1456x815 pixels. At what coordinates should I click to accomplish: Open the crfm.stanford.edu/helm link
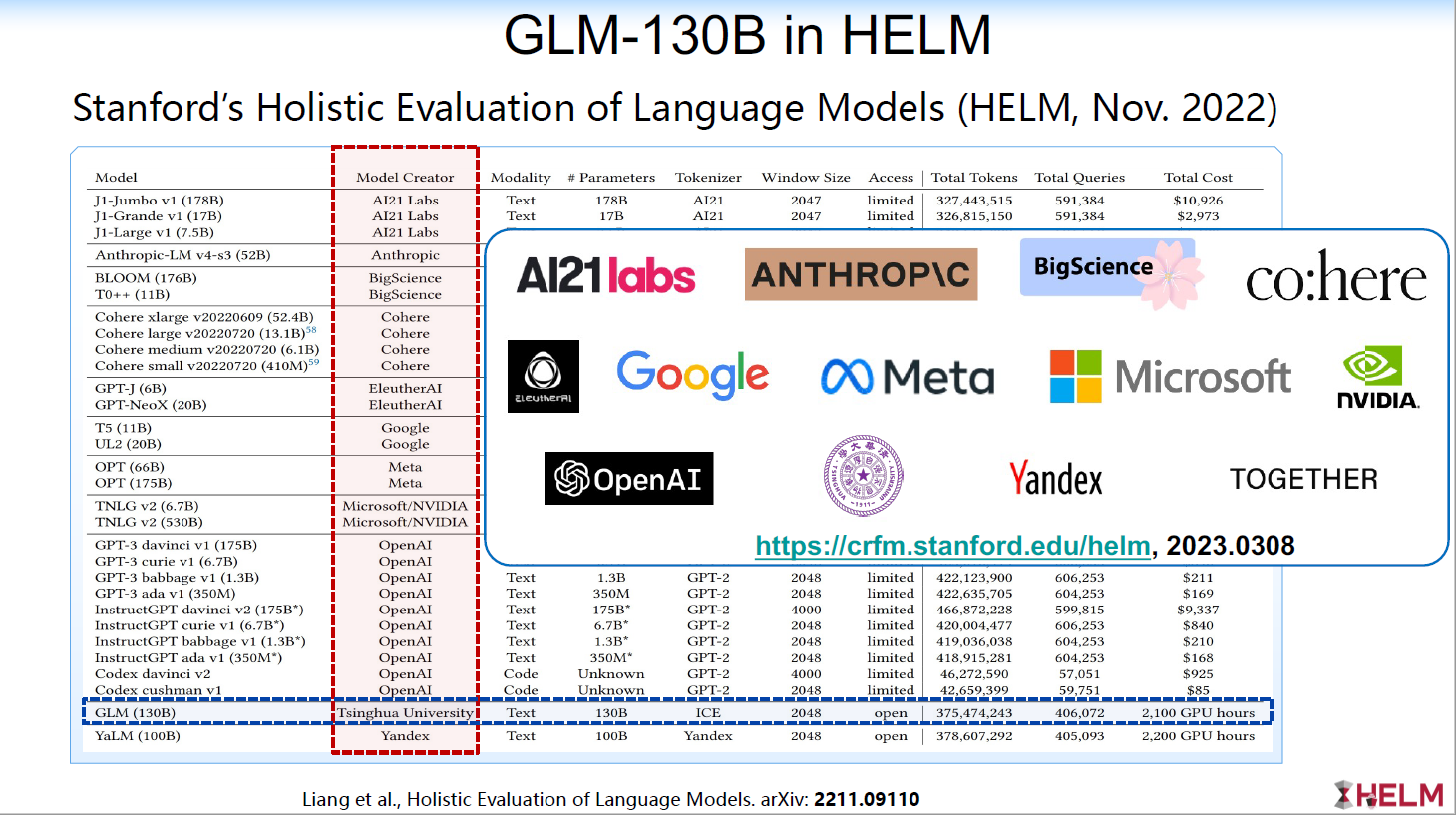pyautogui.click(x=951, y=546)
